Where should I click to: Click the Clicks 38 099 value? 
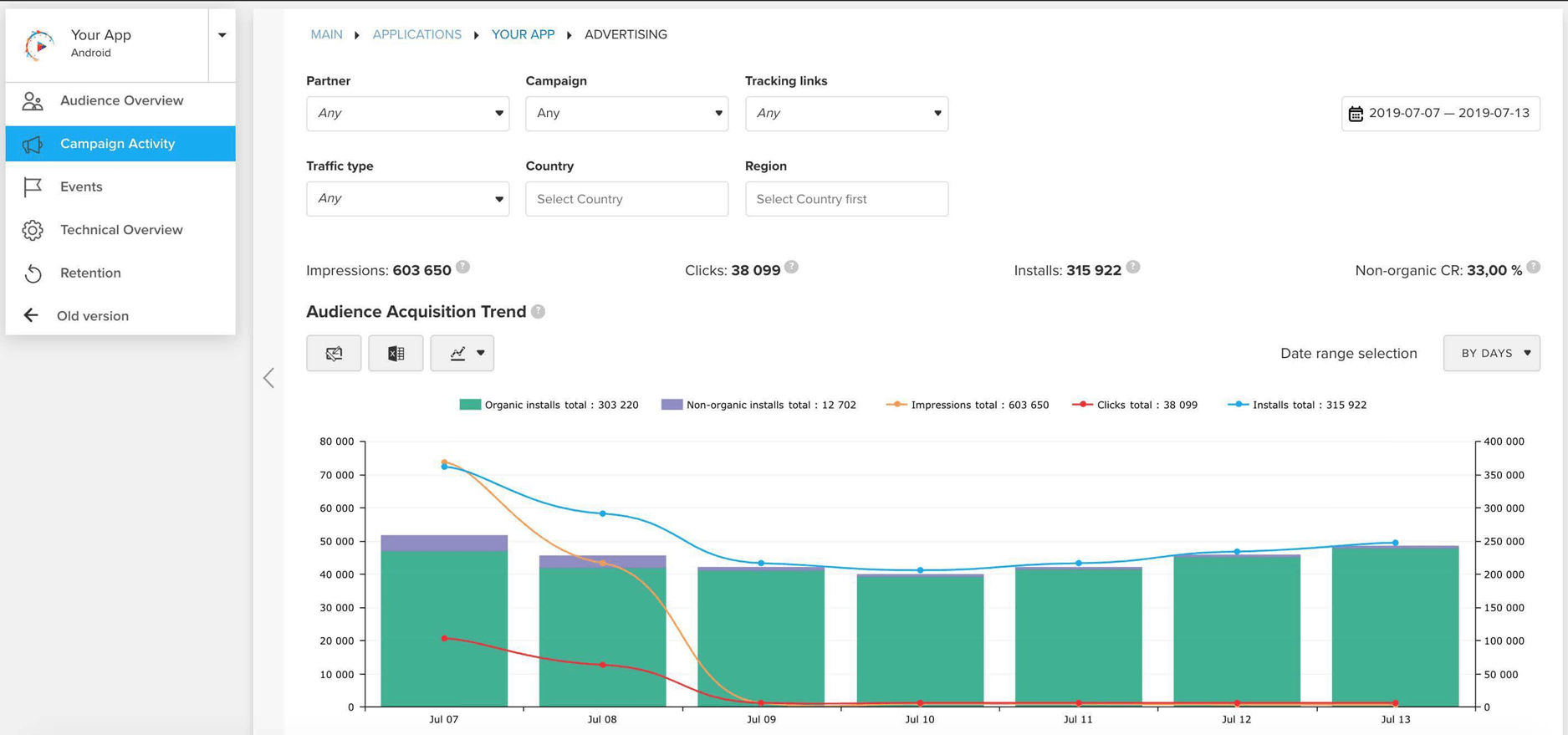point(755,270)
